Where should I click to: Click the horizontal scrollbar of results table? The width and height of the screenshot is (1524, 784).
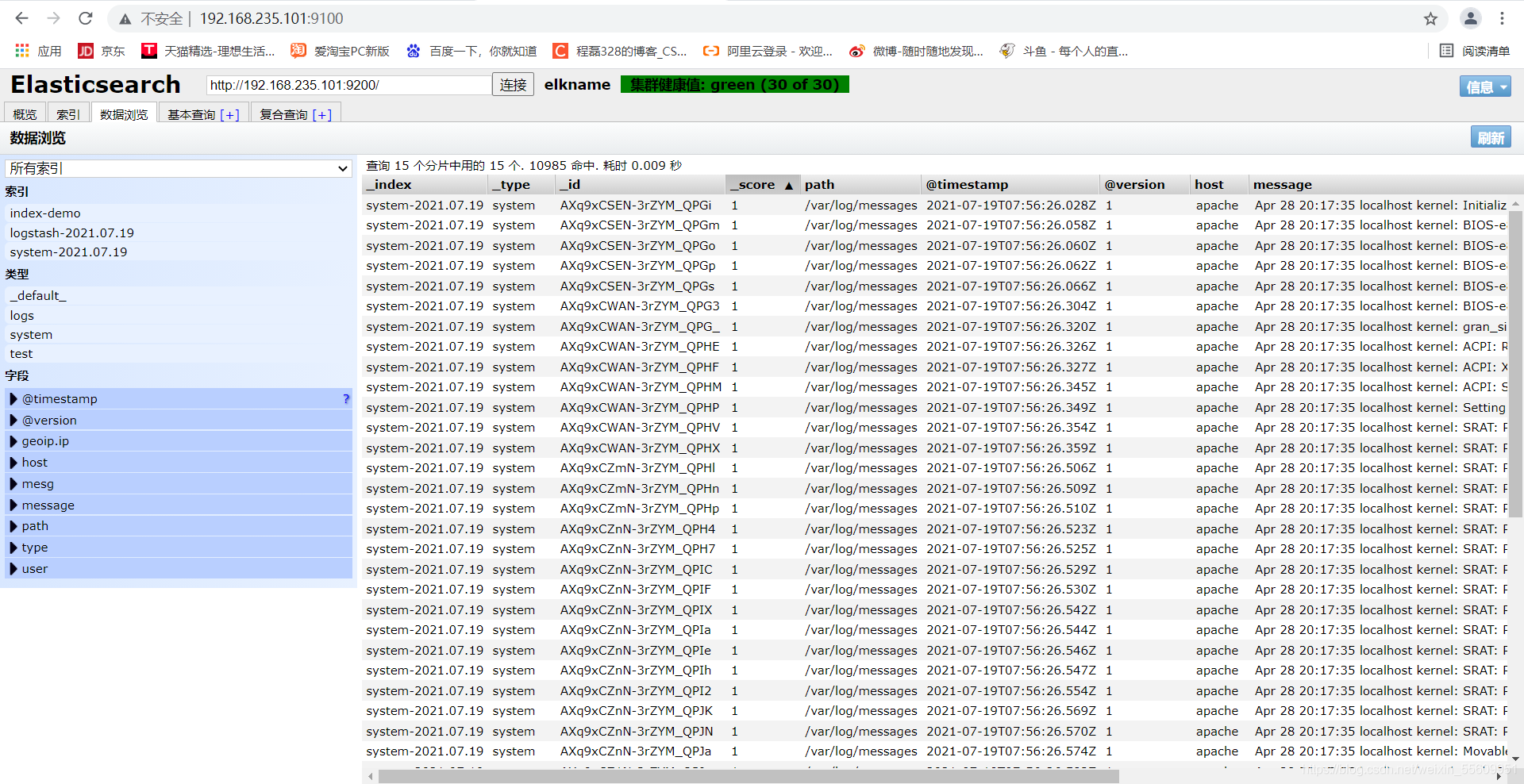[x=749, y=777]
